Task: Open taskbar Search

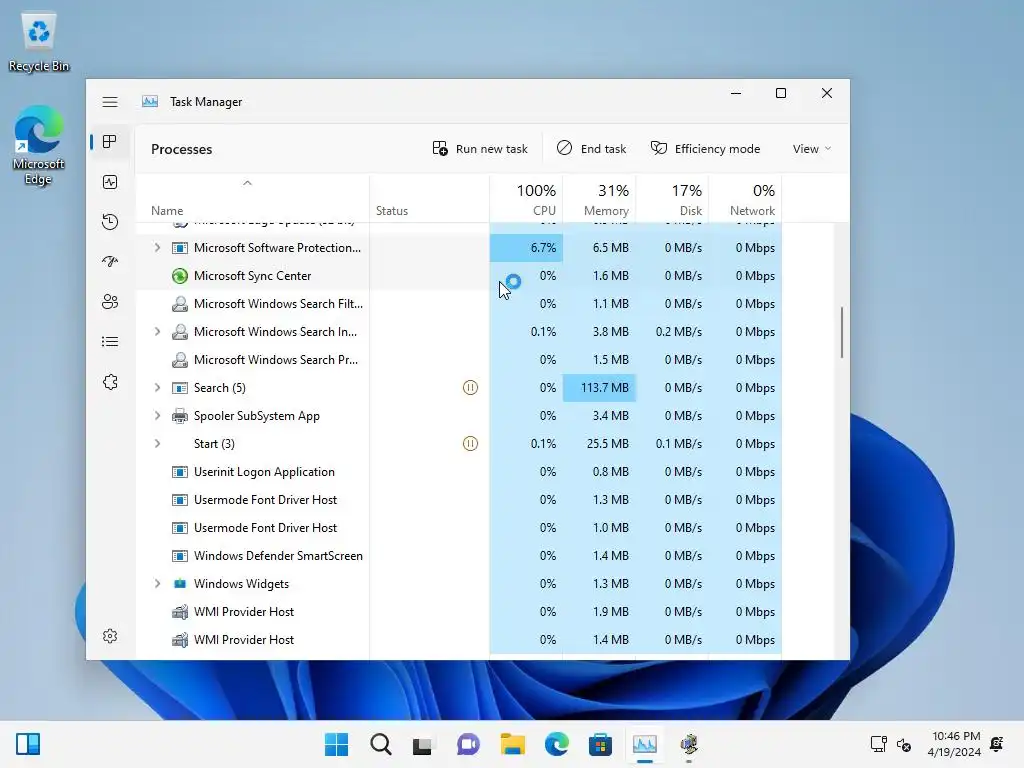Action: pyautogui.click(x=381, y=744)
